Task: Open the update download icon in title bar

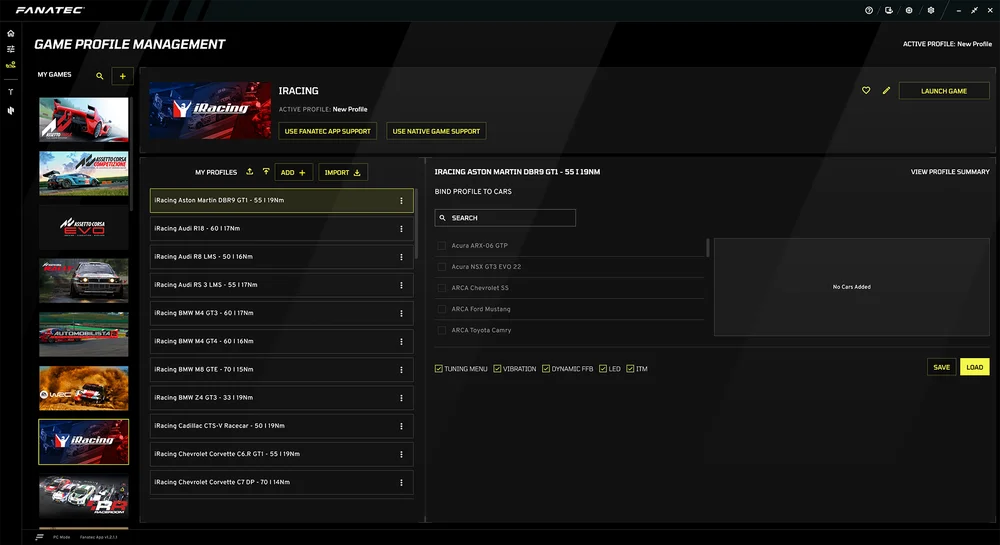Action: coord(888,10)
